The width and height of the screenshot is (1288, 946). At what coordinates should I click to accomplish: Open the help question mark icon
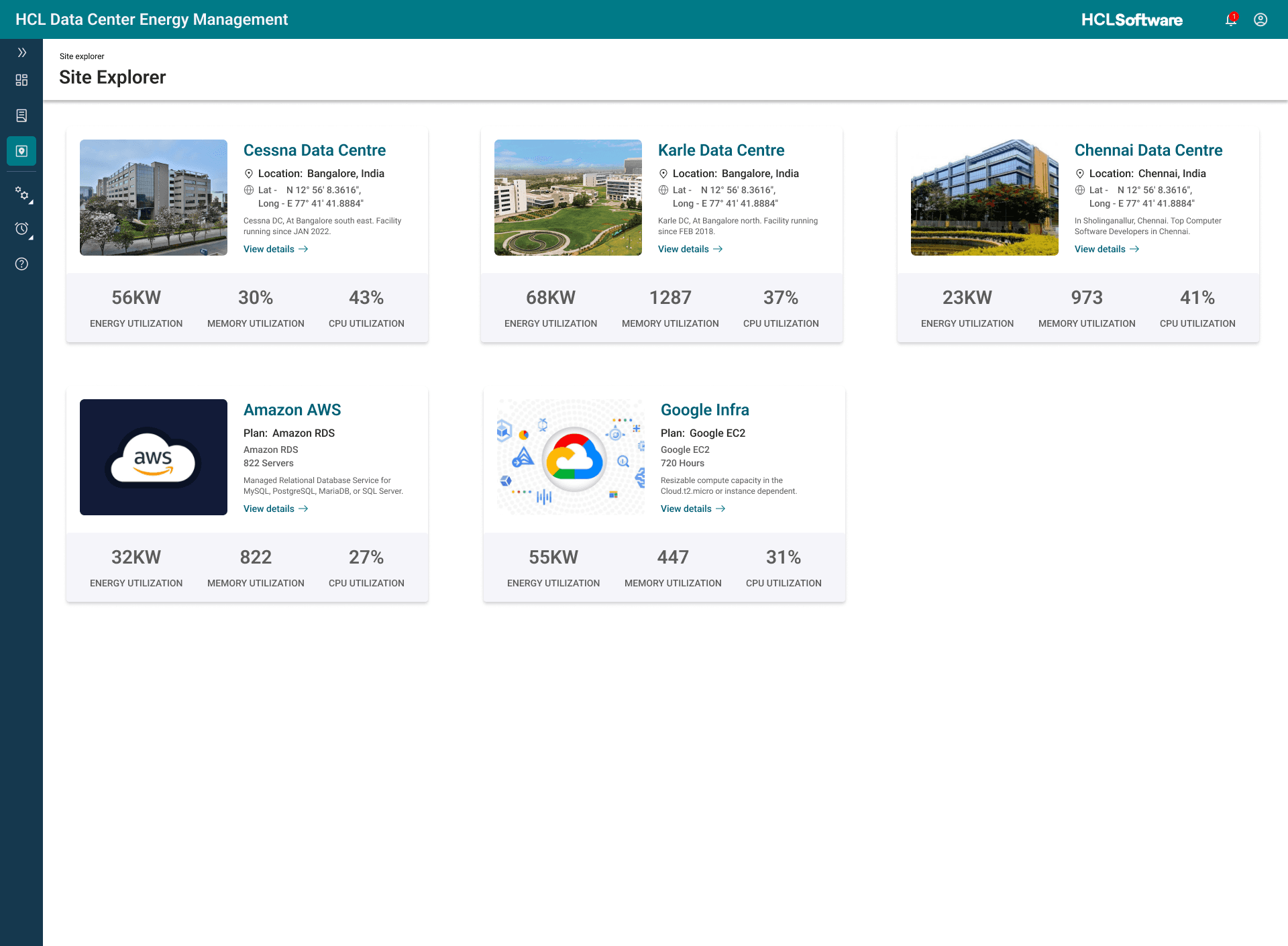(21, 264)
